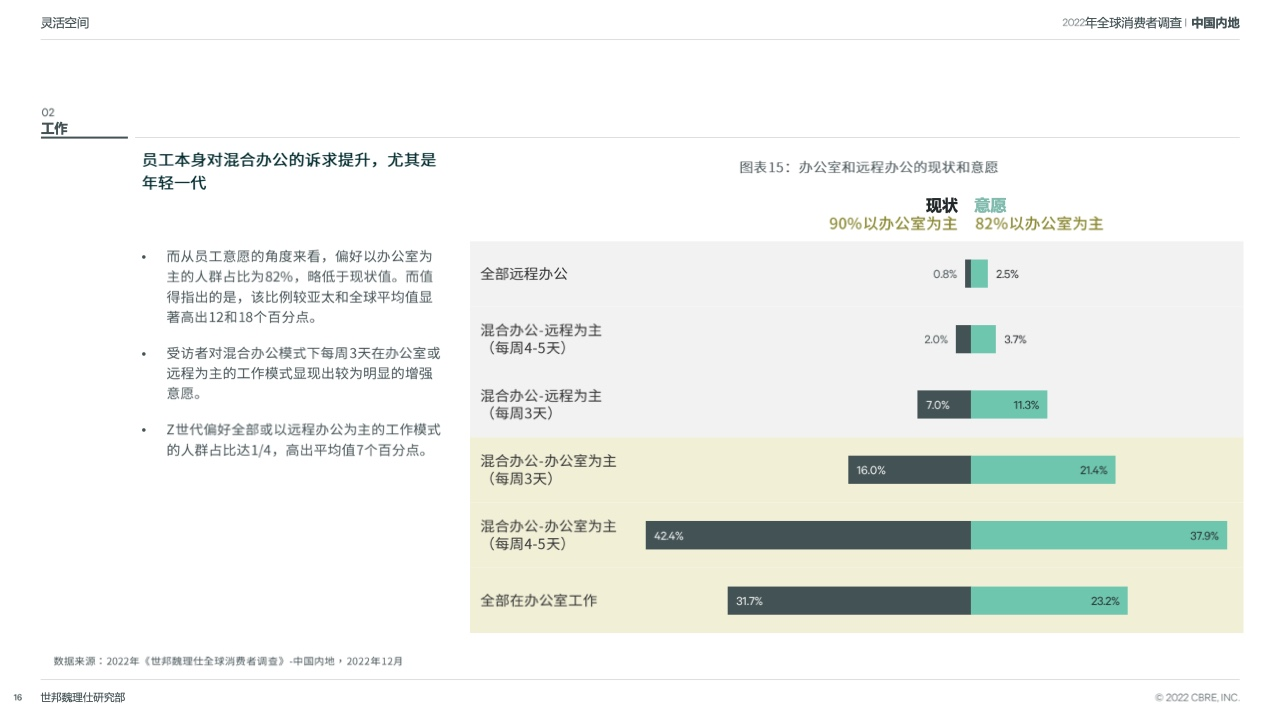This screenshot has height=720, width=1280.
Task: Select the 21.4% green bar
Action: (1043, 470)
